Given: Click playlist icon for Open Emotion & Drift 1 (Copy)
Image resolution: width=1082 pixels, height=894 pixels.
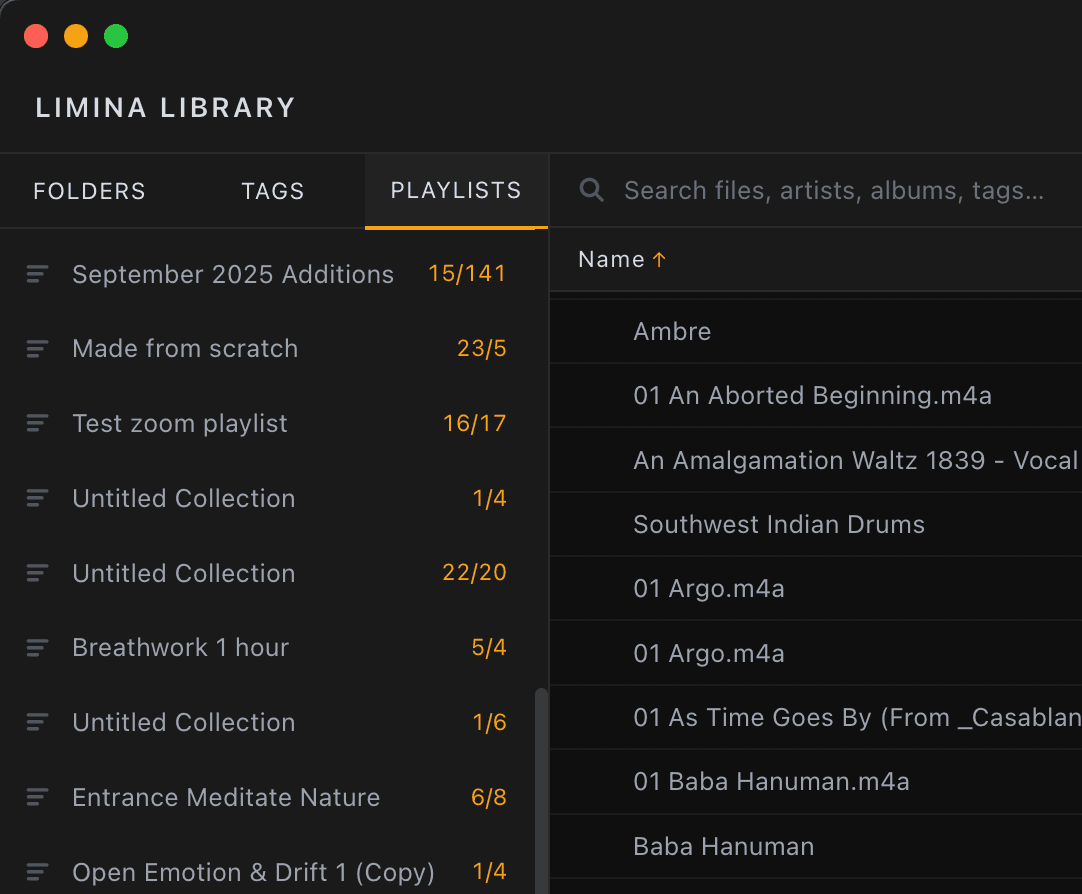Looking at the screenshot, I should pos(37,872).
